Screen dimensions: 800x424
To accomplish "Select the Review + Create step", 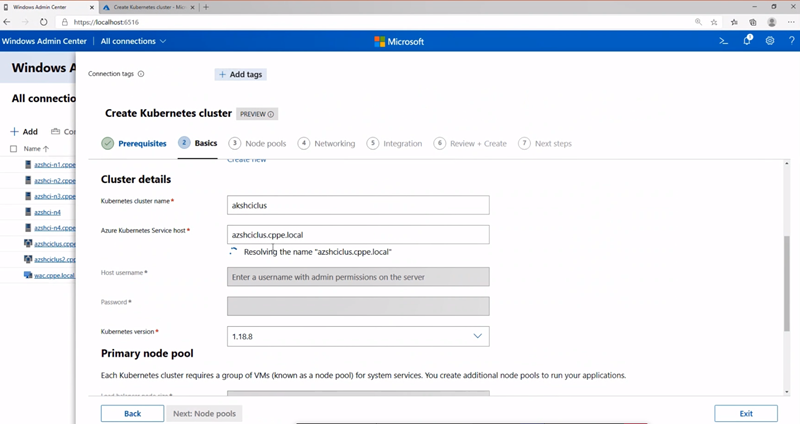I will (470, 143).
